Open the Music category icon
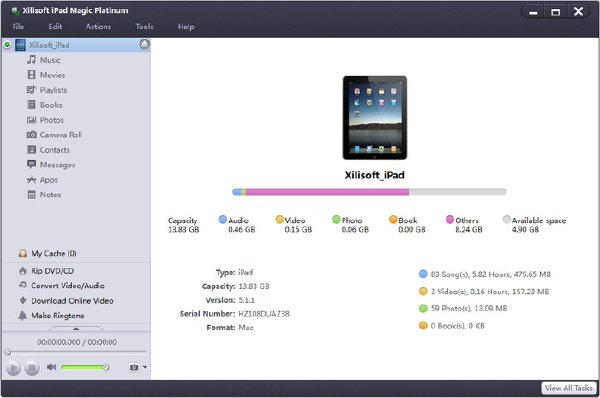 (x=32, y=60)
